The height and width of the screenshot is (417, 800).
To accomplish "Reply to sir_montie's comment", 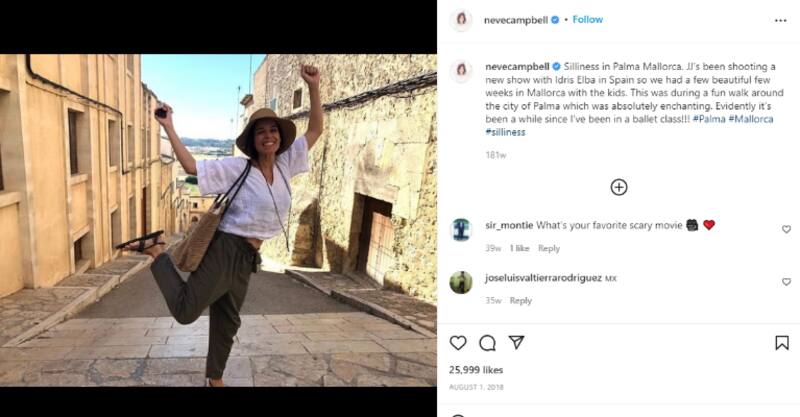I will (x=549, y=248).
